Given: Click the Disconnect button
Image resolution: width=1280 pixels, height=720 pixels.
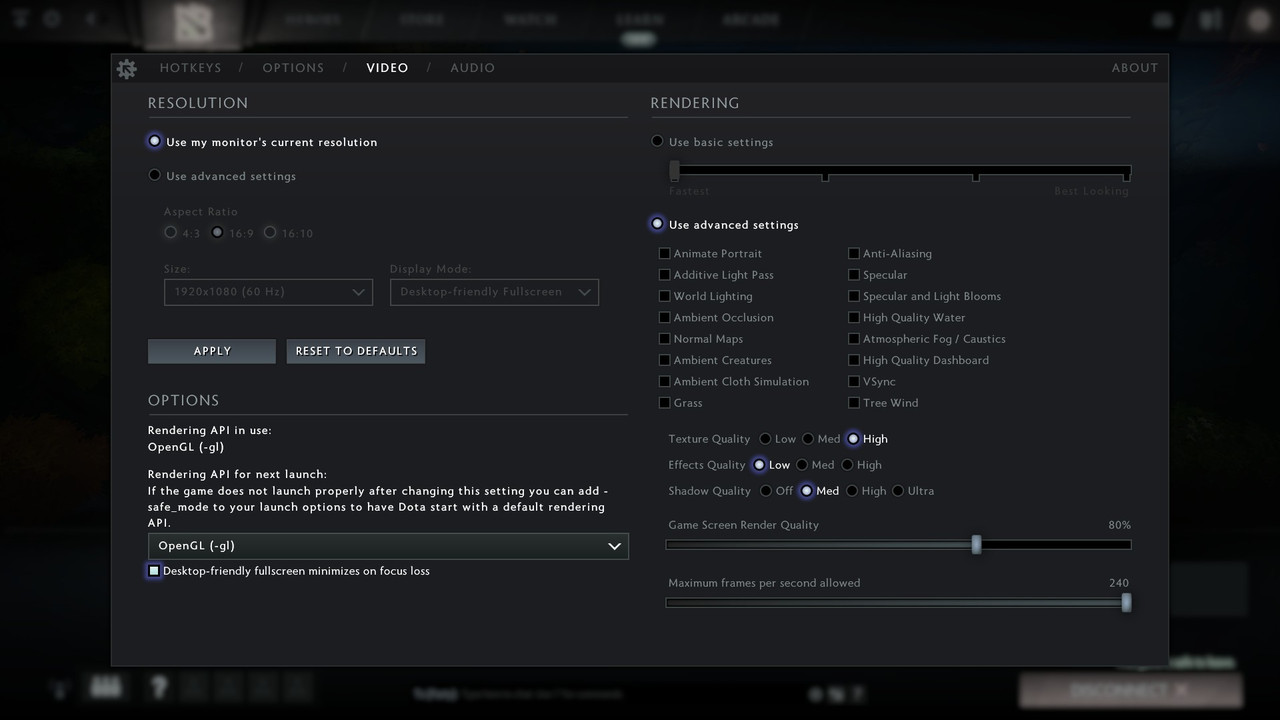Looking at the screenshot, I should (1131, 690).
